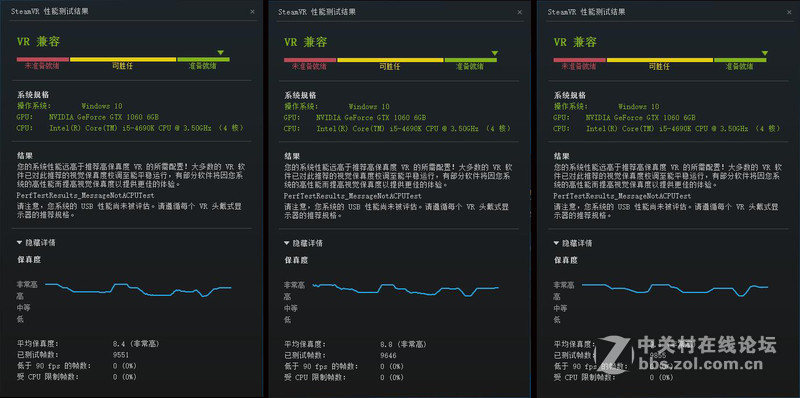Click the red 未准备就绪 bar in right window
800x398 pixels.
coord(580,60)
